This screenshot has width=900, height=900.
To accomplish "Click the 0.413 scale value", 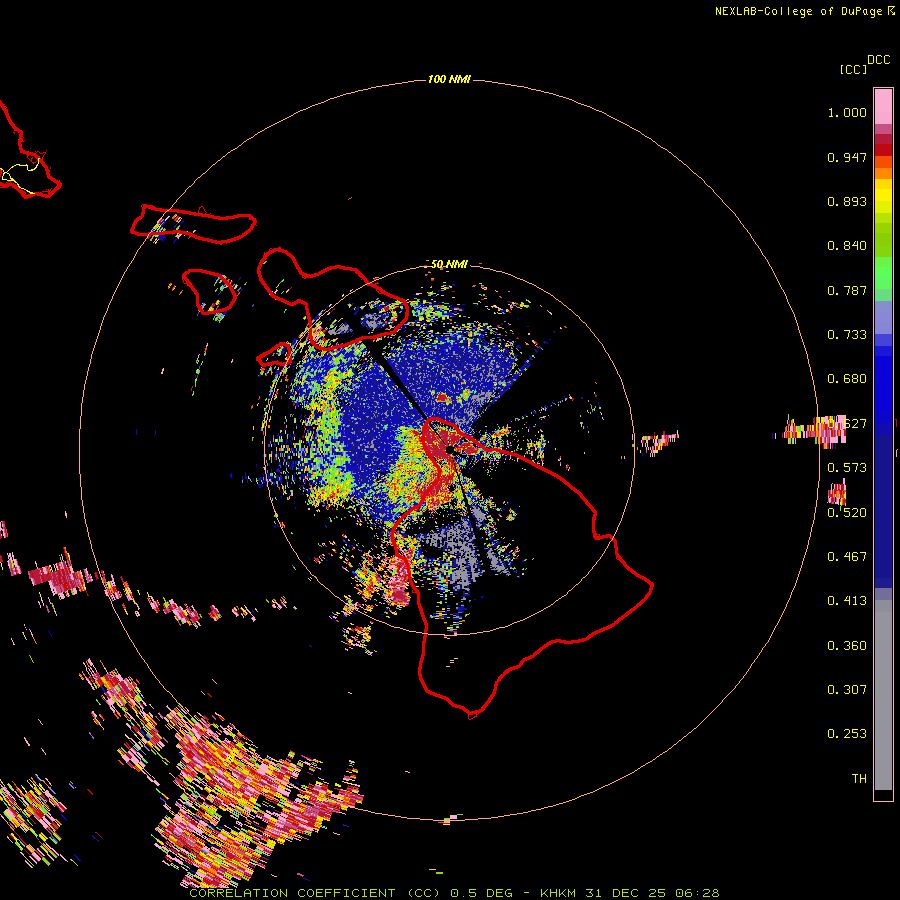I will 847,601.
